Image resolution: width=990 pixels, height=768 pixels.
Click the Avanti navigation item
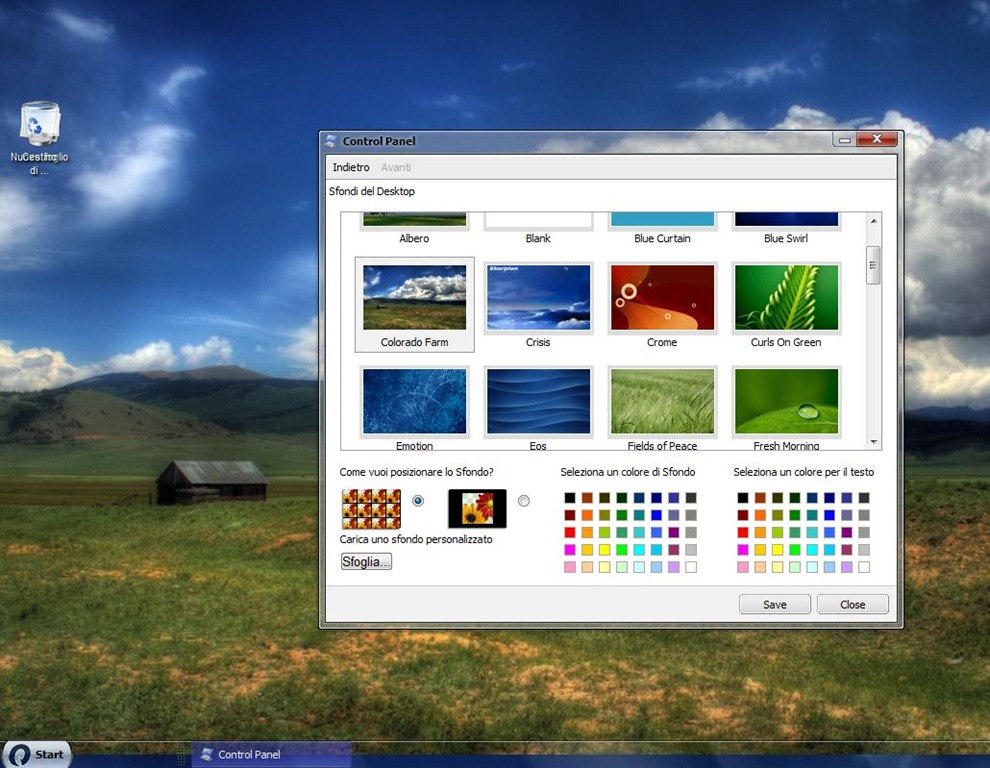click(396, 167)
